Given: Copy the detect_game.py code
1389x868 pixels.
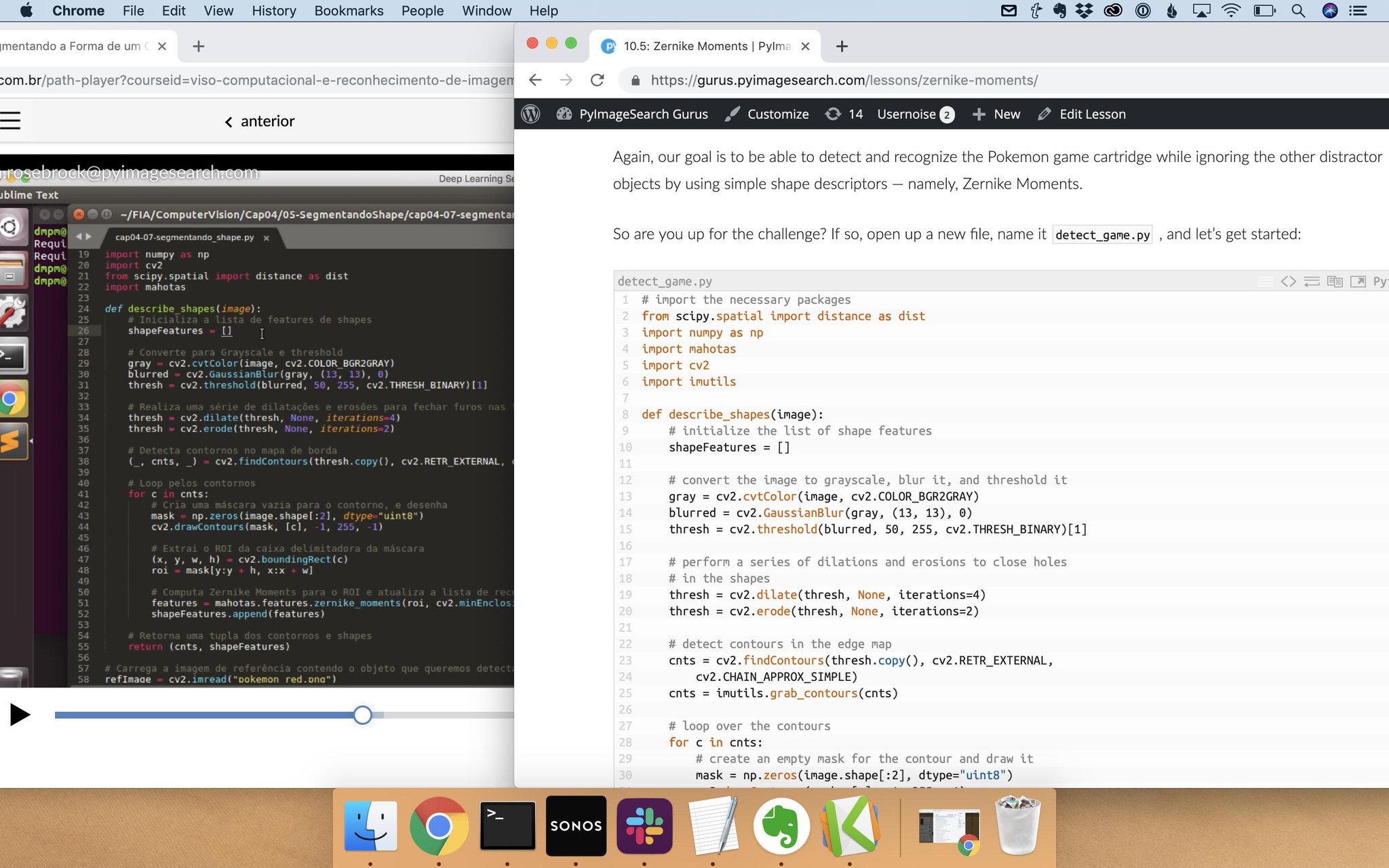Looking at the screenshot, I should [x=1335, y=281].
